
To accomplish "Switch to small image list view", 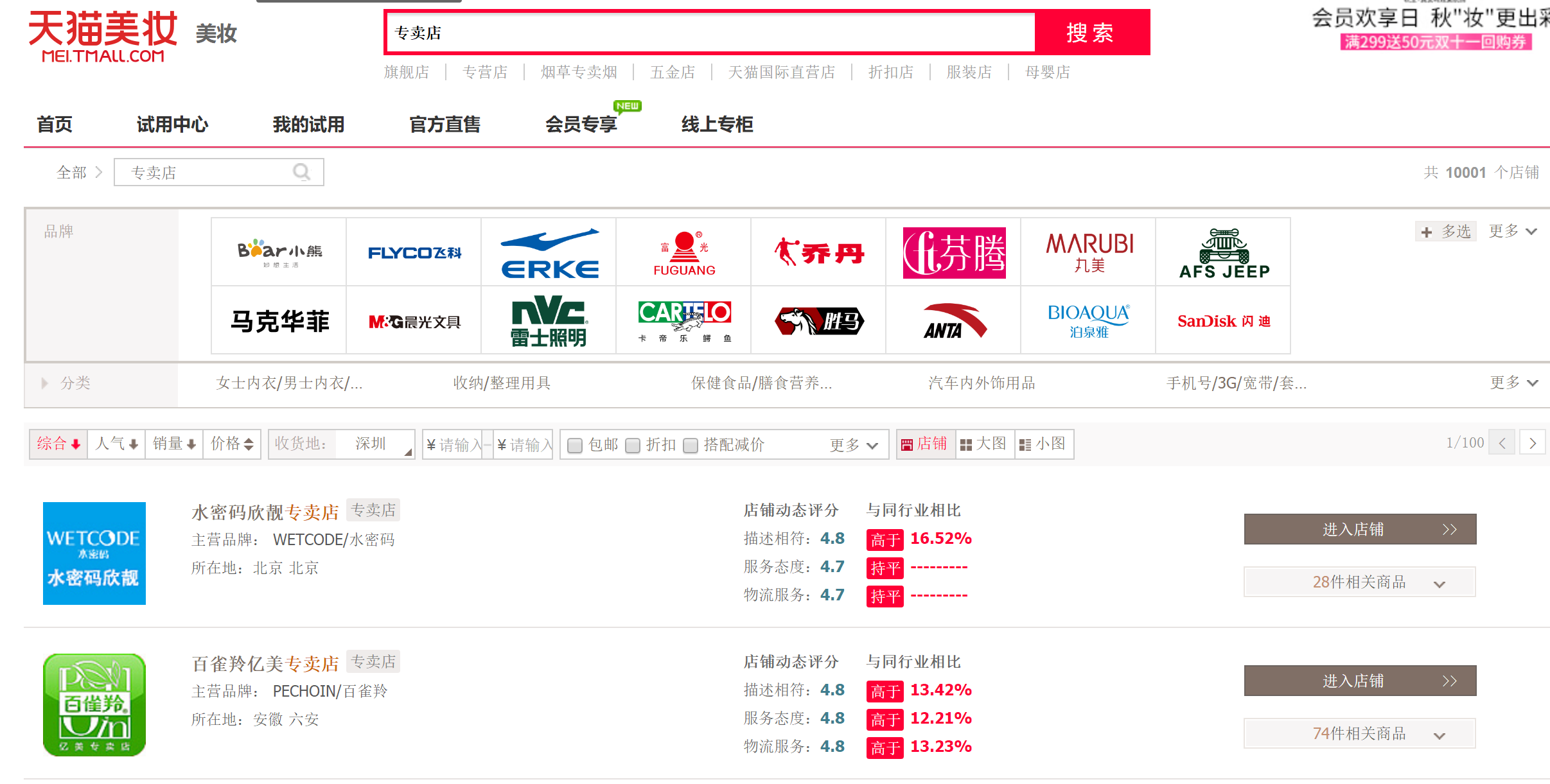I will pyautogui.click(x=1043, y=444).
